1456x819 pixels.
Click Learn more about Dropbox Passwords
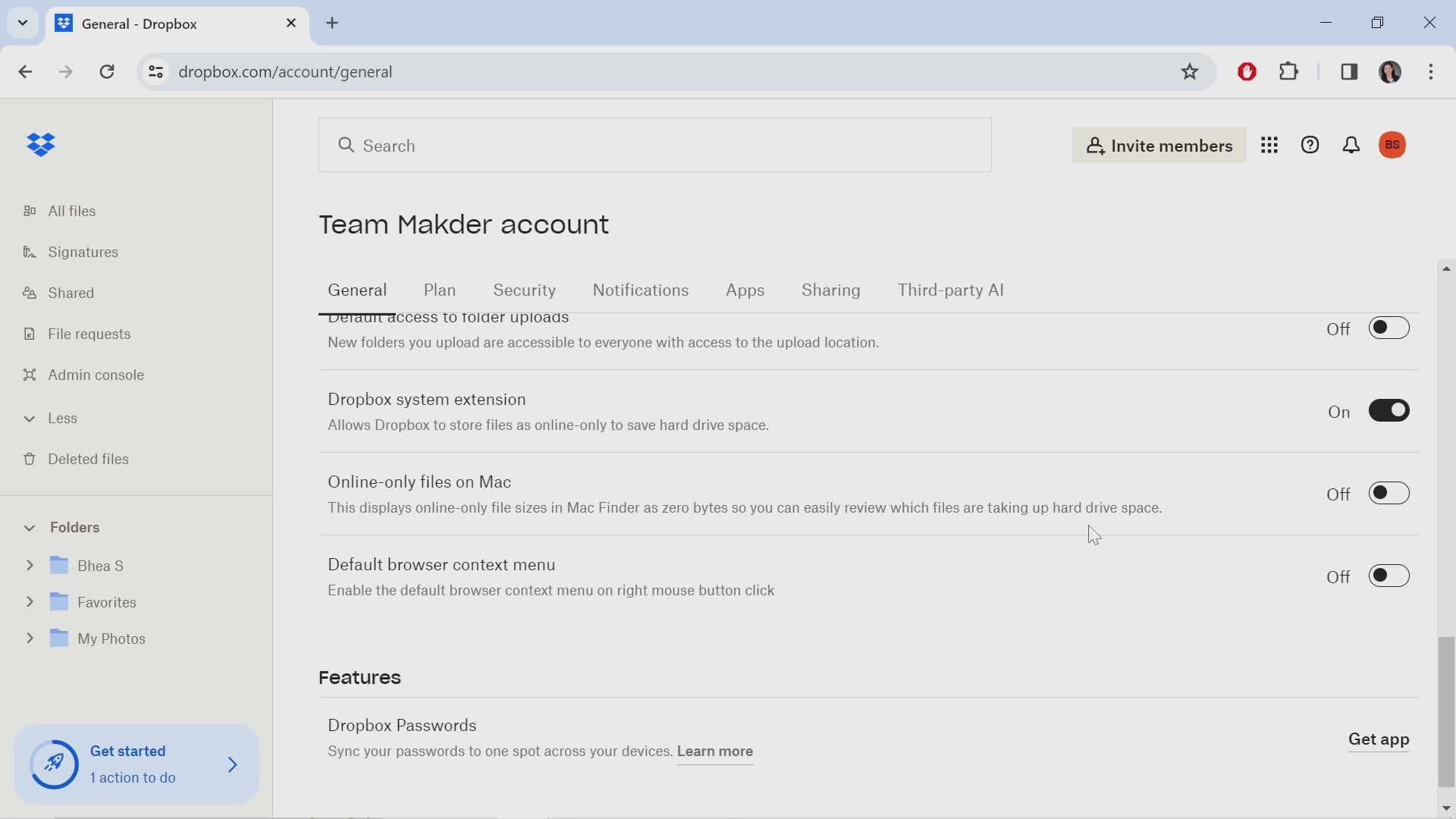point(715,751)
